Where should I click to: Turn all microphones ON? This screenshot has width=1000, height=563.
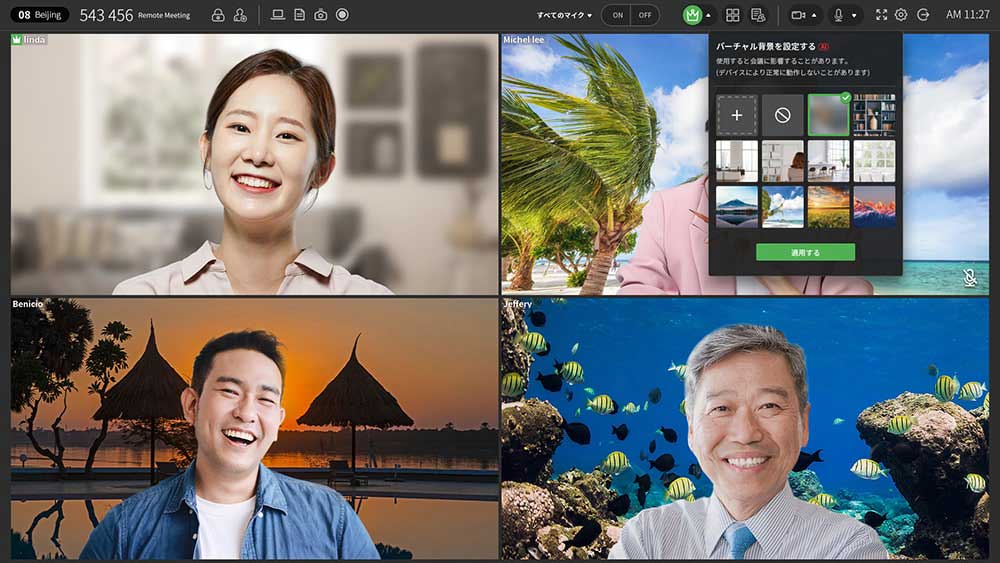(617, 15)
